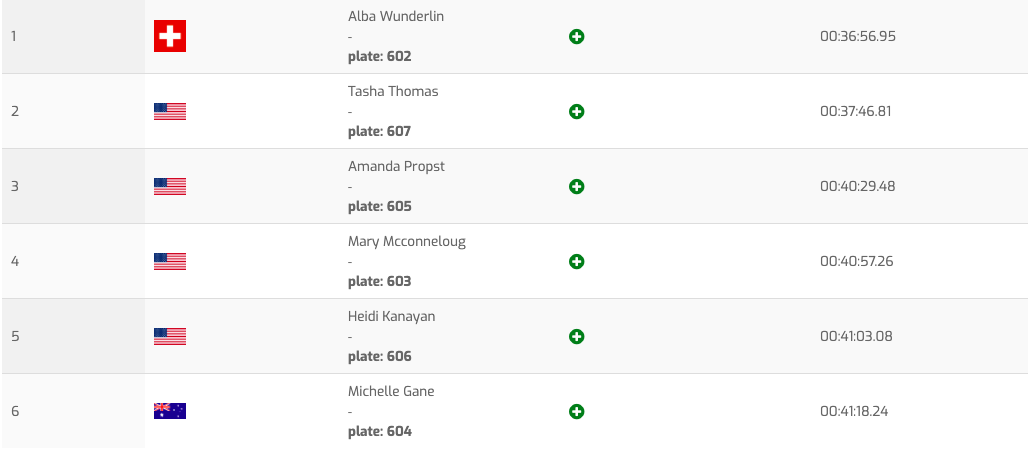
Task: Click Mary Mcconneloug's US flag icon
Action: tap(170, 262)
